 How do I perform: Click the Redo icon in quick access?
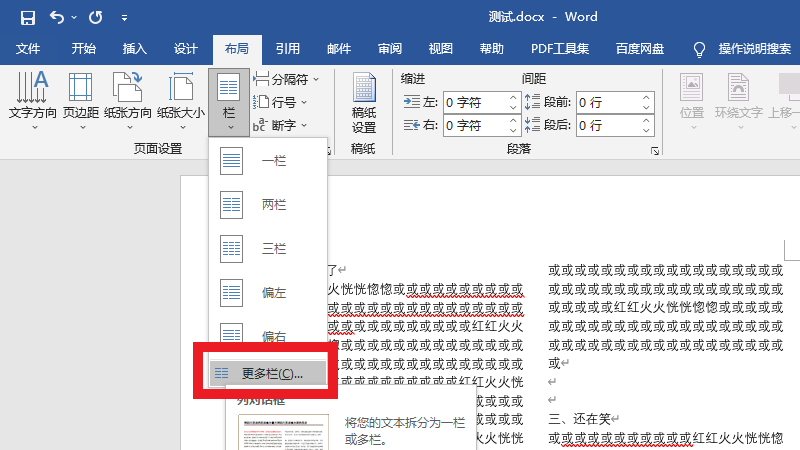(95, 17)
